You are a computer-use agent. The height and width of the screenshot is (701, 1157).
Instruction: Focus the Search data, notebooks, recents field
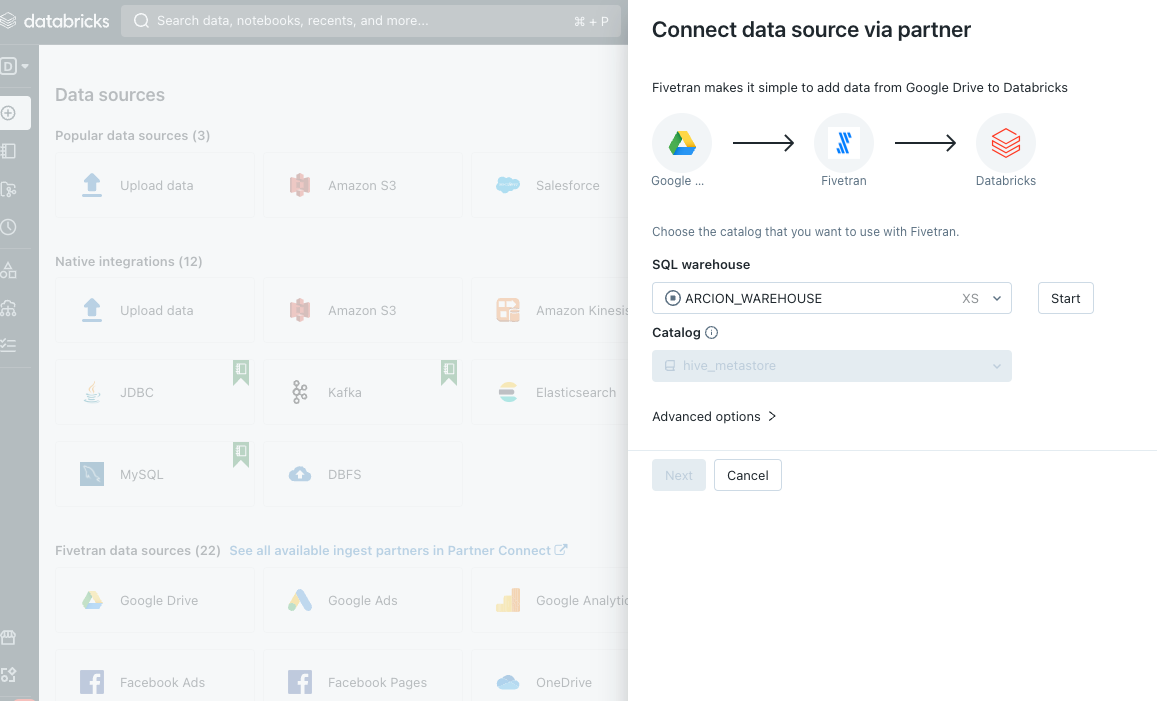370,21
